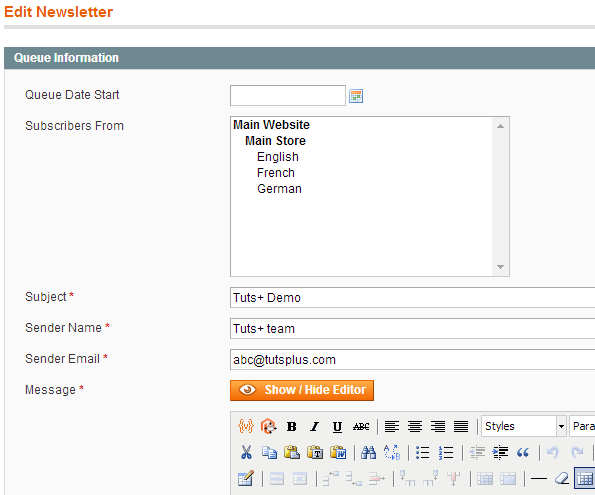Click the Insert Widget icon
The height and width of the screenshot is (495, 595).
[268, 426]
